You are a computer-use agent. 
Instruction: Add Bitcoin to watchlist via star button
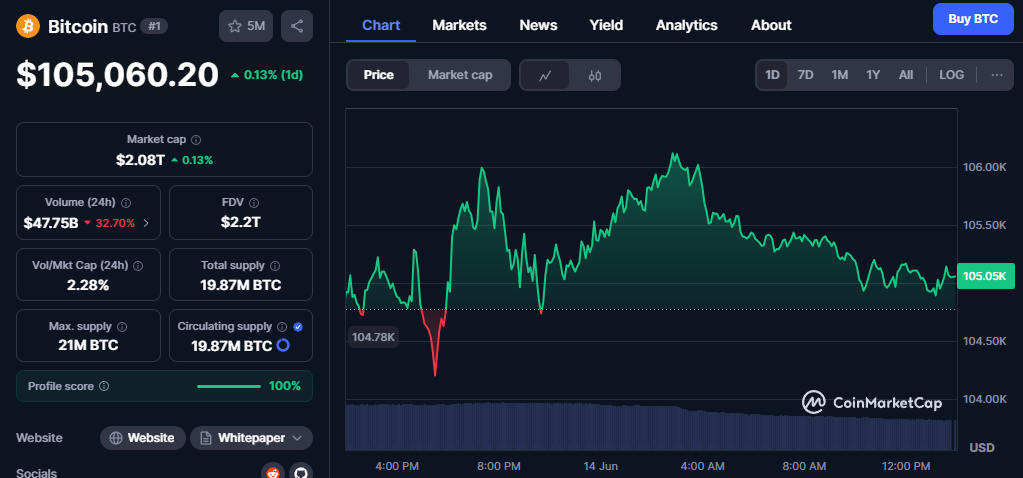(x=246, y=26)
